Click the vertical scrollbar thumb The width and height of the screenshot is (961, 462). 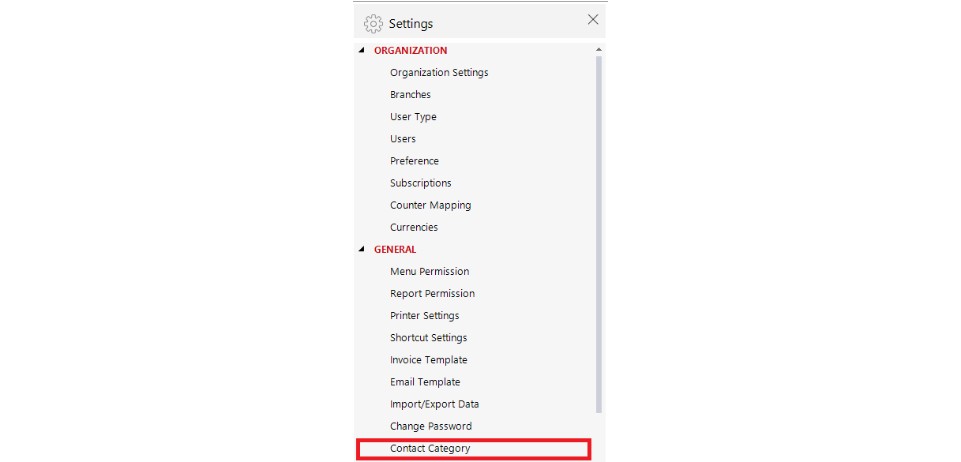coord(599,234)
